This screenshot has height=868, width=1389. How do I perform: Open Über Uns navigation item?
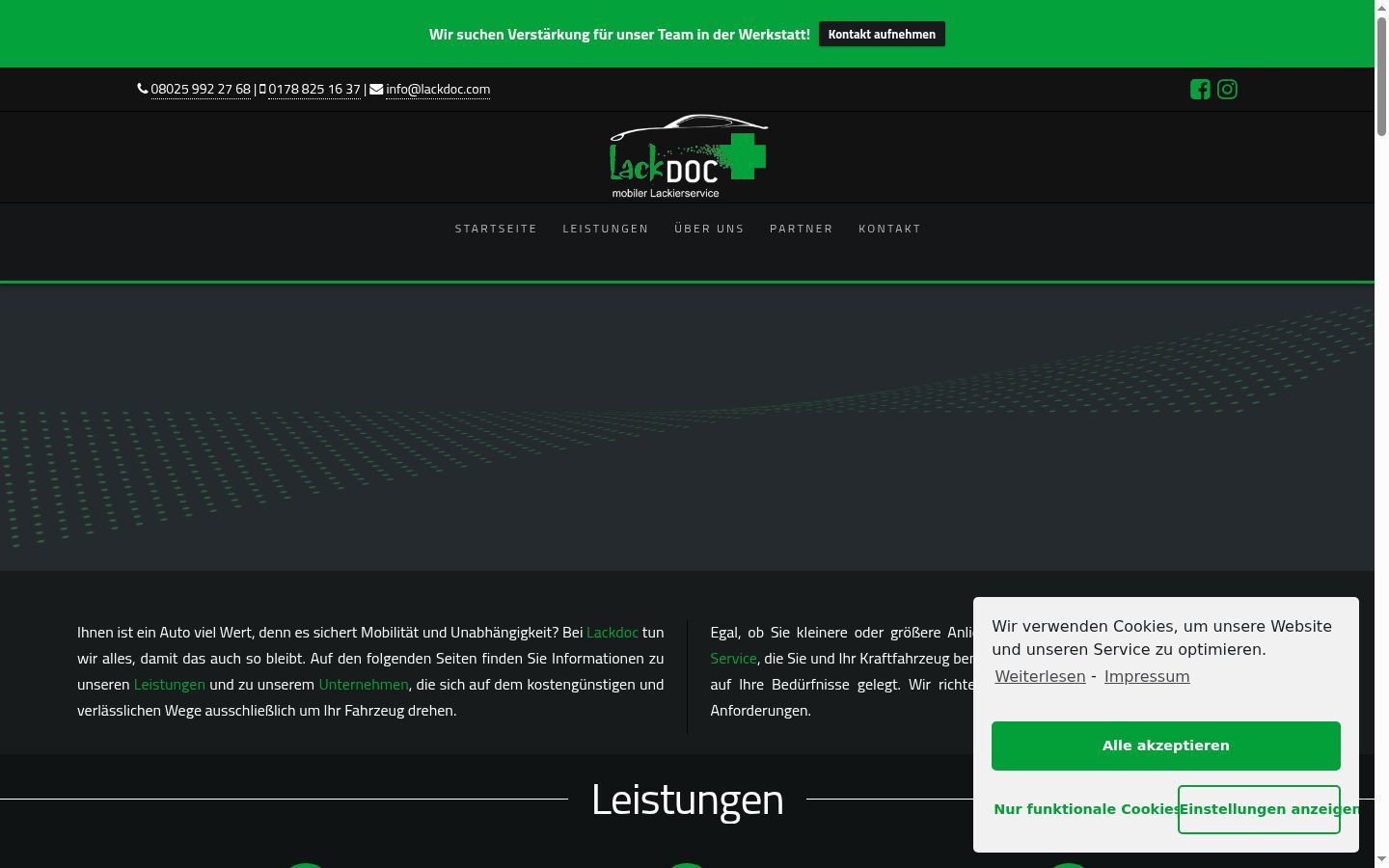(x=709, y=229)
